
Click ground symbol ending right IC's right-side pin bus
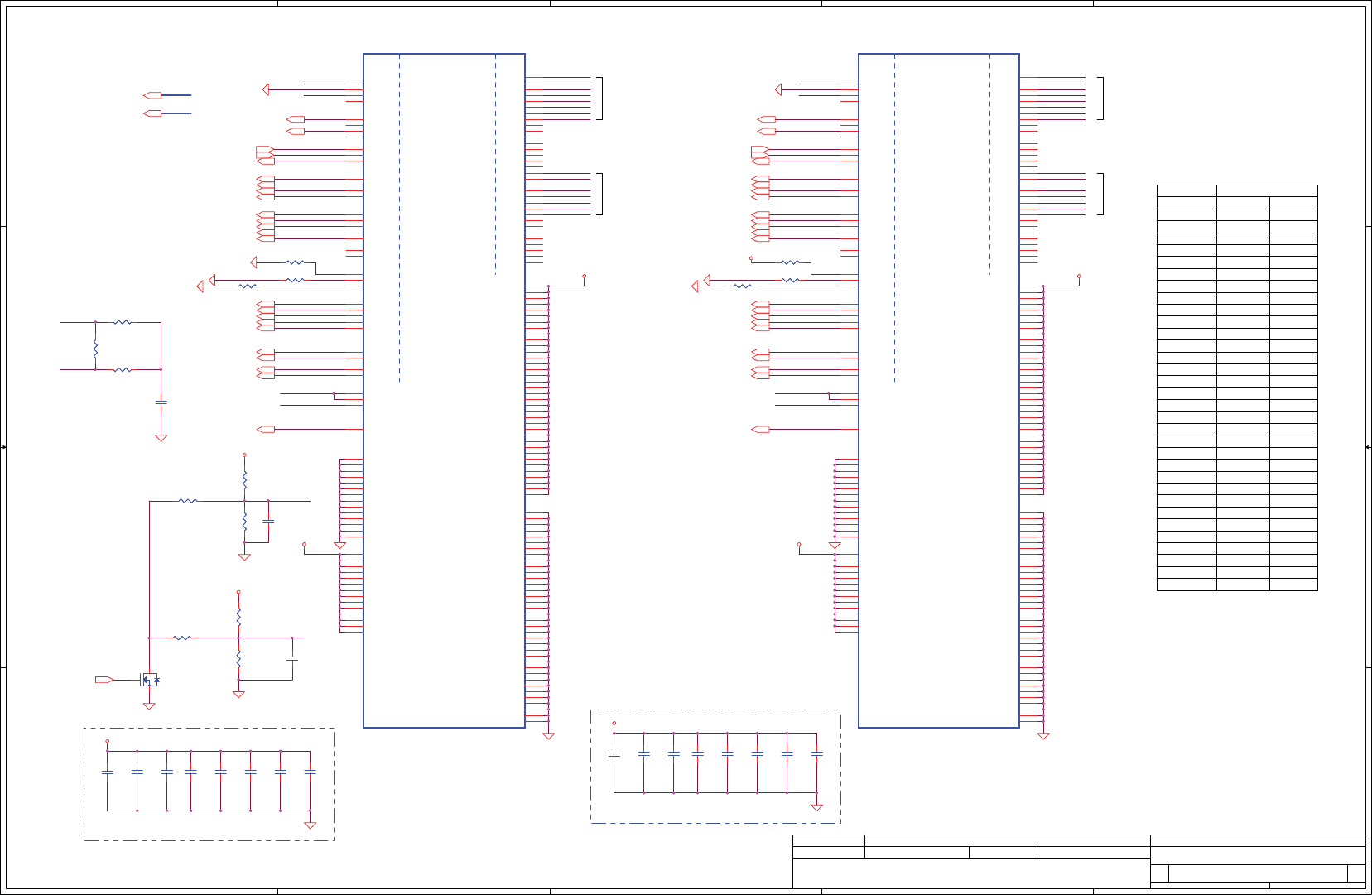tap(1043, 735)
